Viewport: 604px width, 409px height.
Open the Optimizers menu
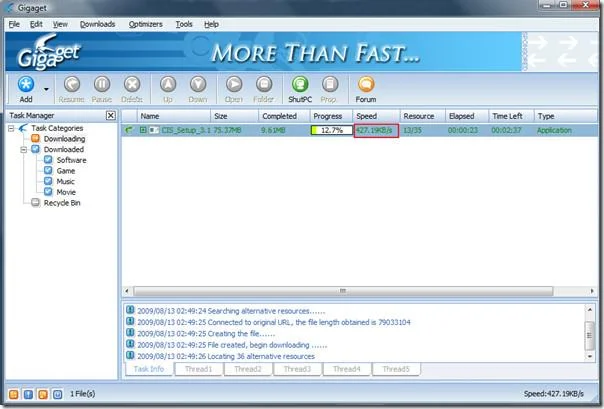(x=146, y=24)
